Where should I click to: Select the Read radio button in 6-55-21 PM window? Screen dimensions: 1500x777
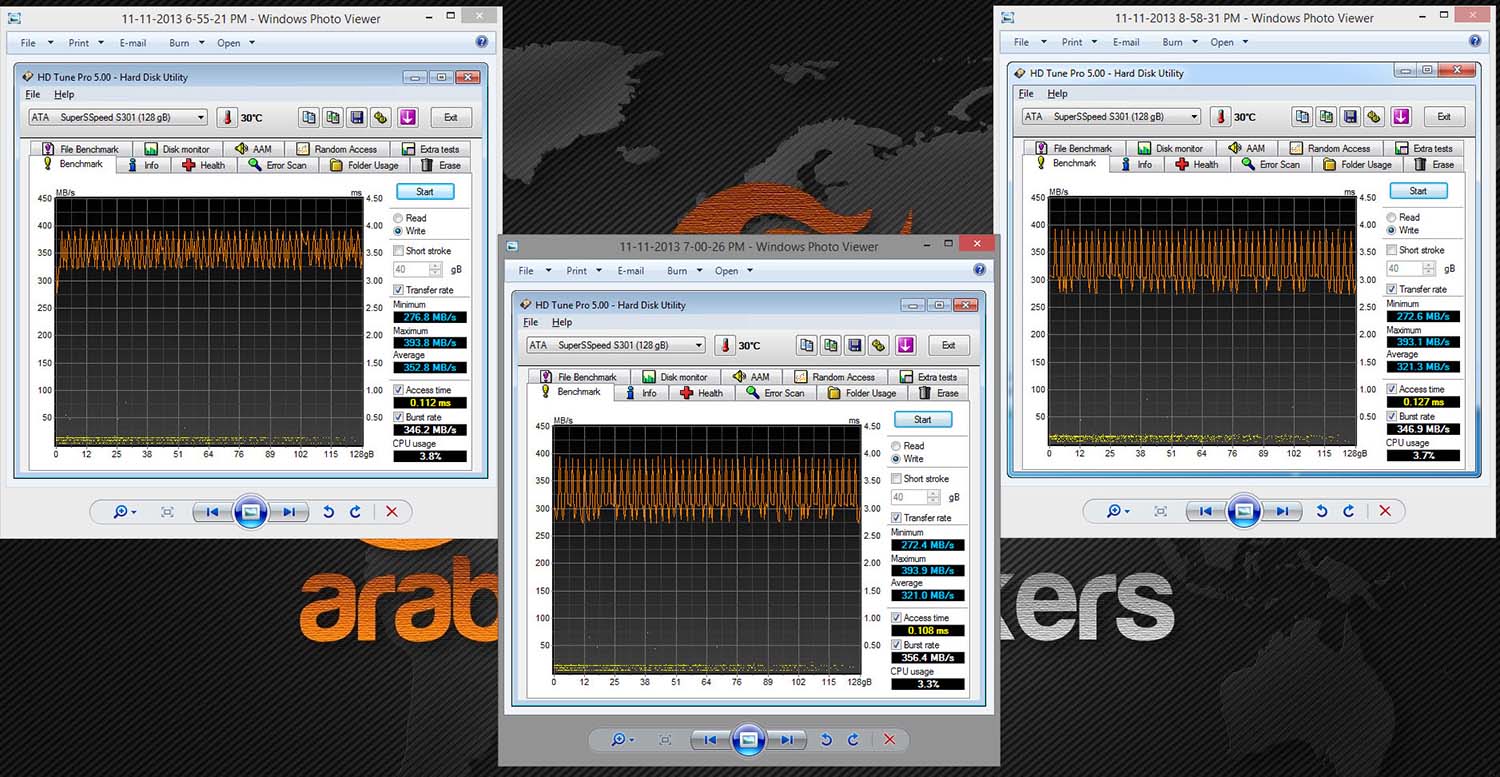tap(399, 218)
